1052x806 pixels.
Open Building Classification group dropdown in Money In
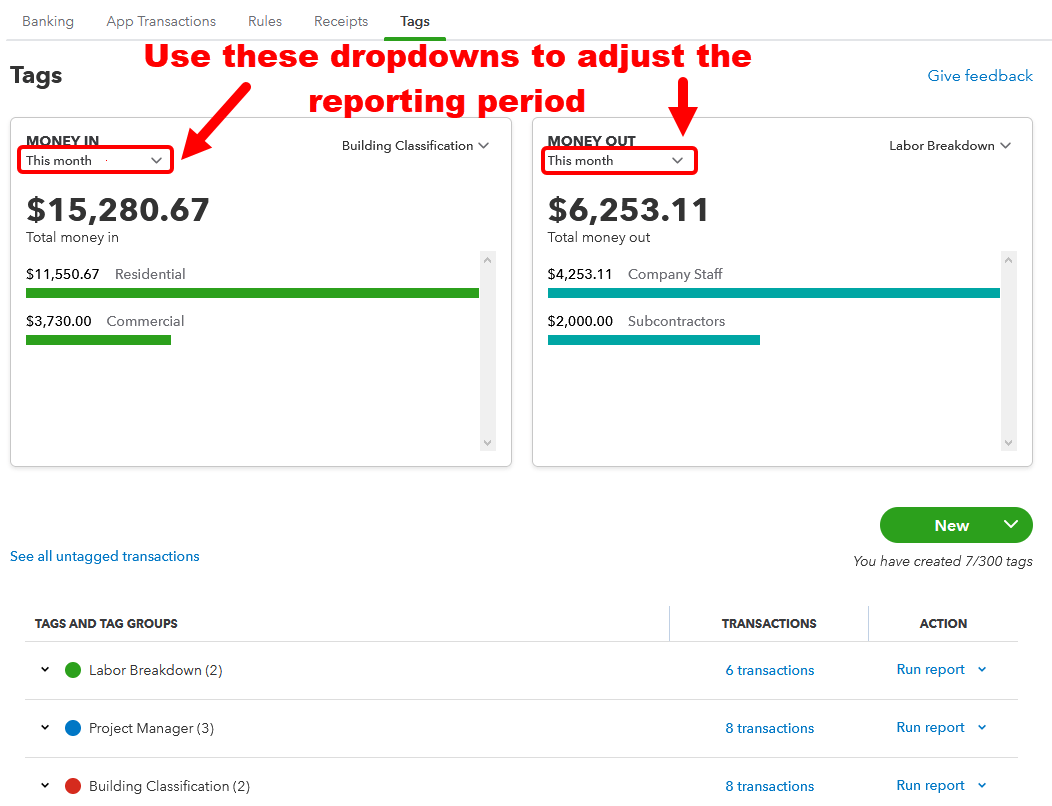click(415, 146)
